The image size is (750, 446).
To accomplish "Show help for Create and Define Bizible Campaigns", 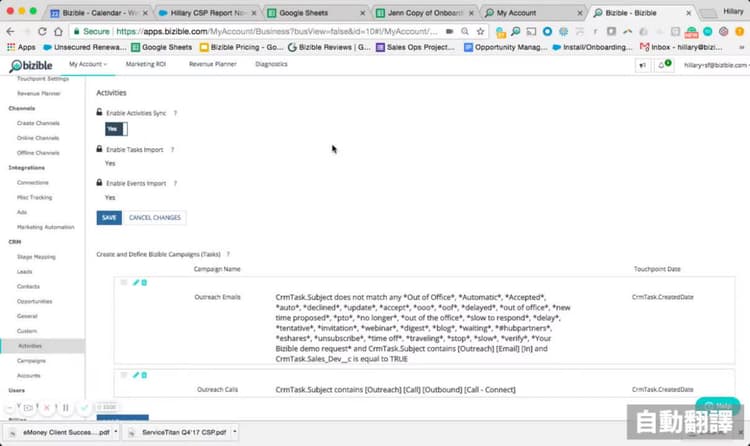I will point(228,254).
